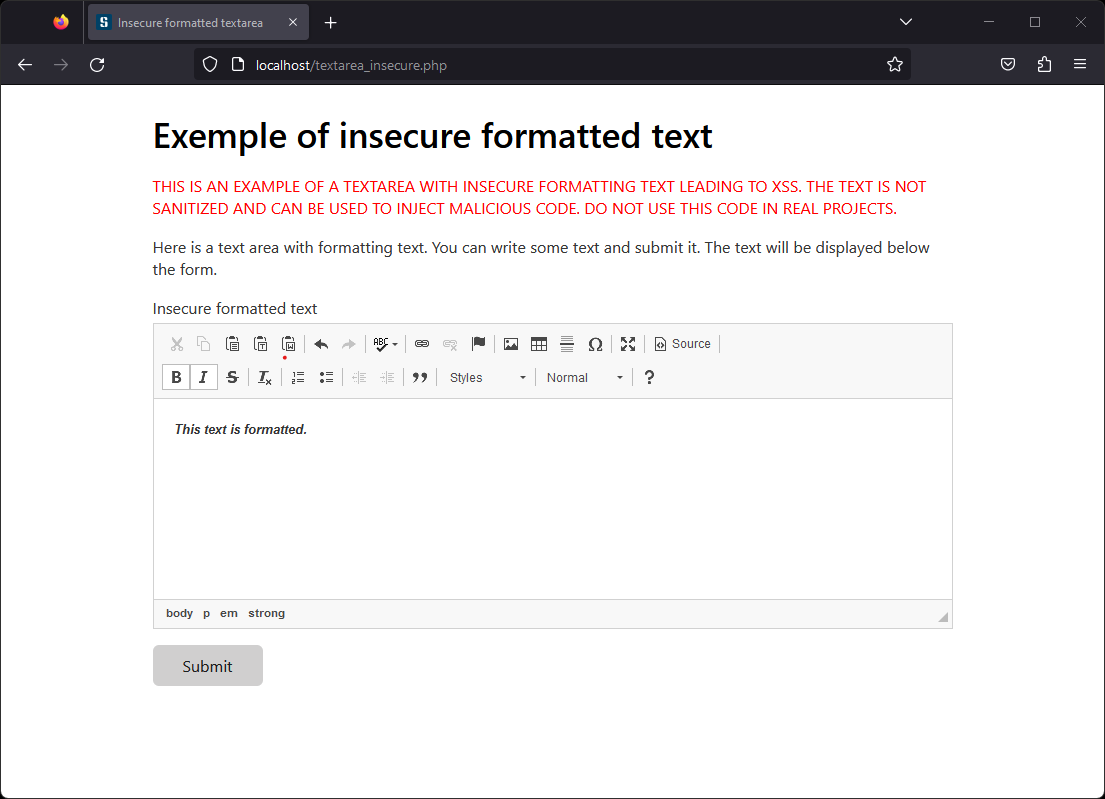Undo the last edit

321,344
